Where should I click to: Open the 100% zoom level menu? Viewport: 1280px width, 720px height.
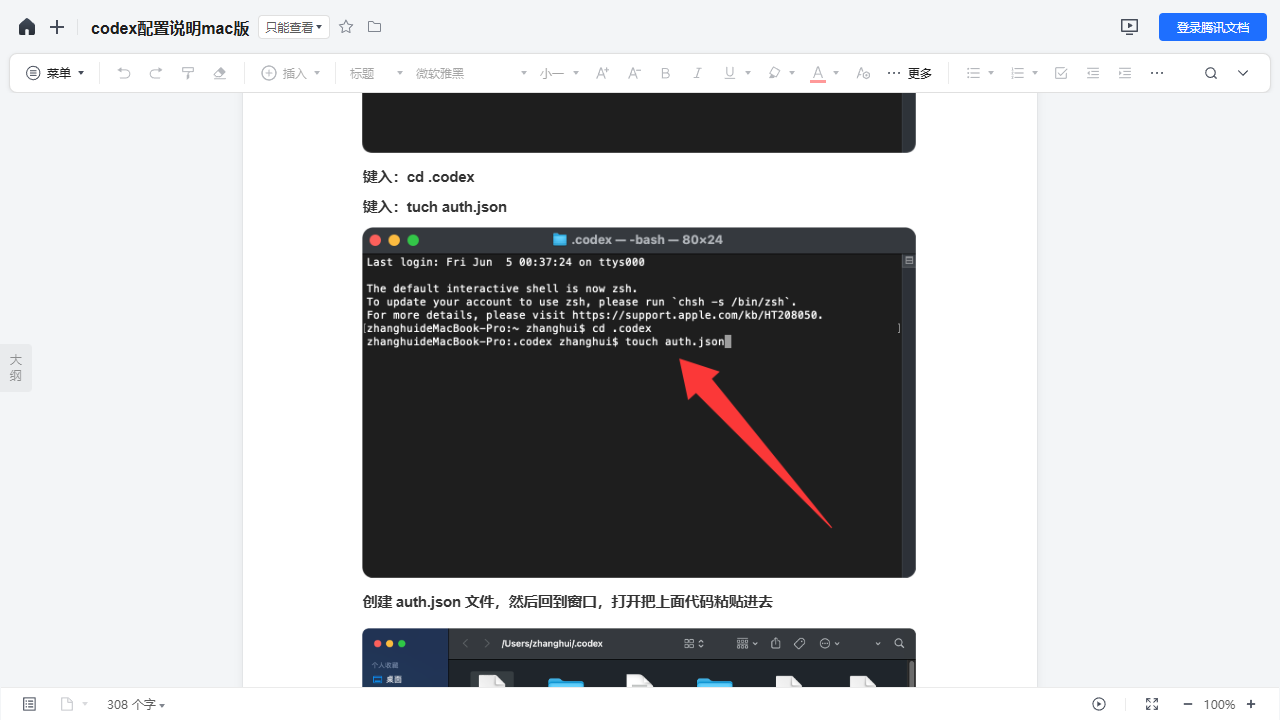pos(1219,704)
